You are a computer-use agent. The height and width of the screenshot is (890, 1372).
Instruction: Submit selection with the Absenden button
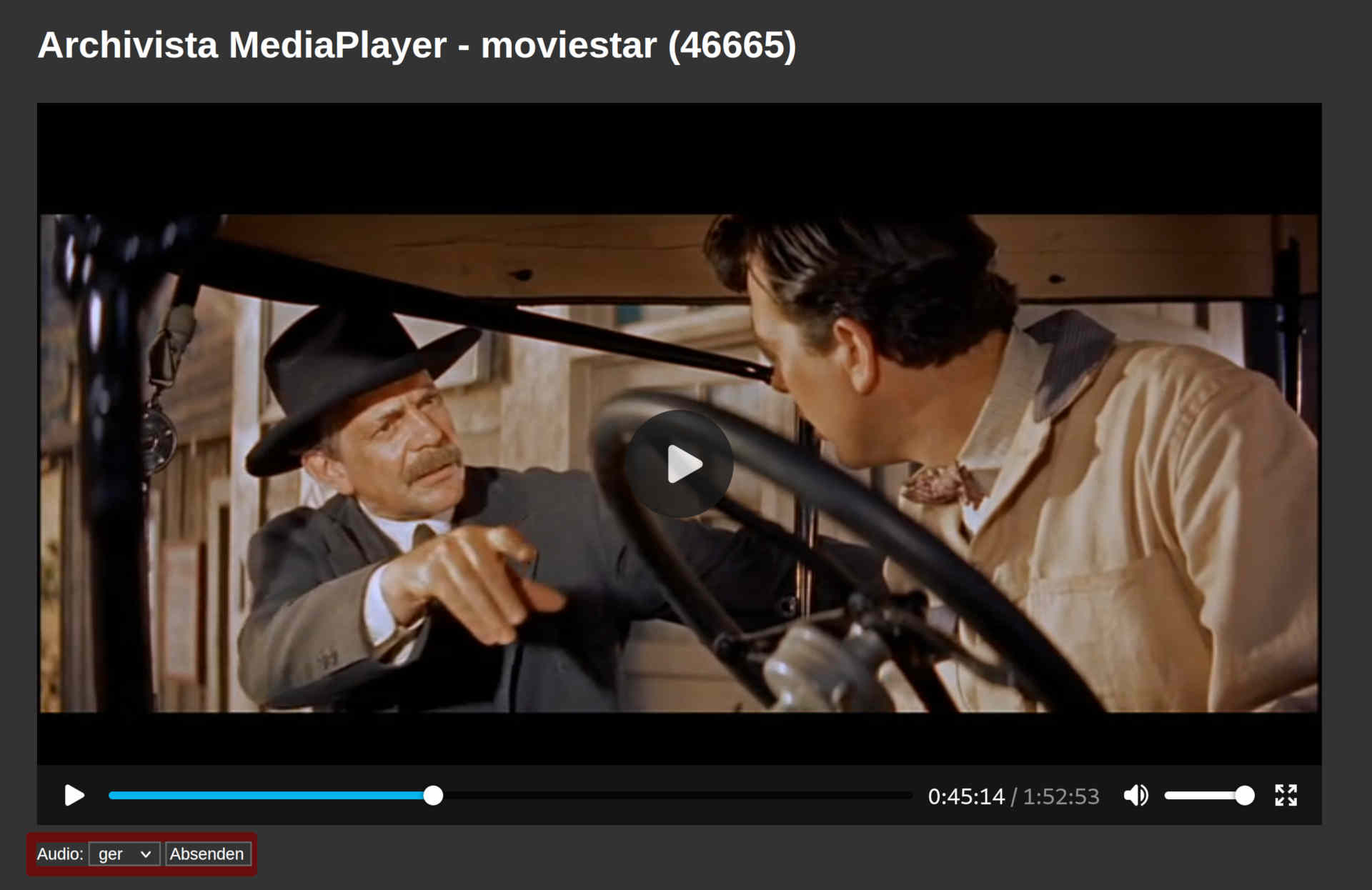(x=207, y=854)
